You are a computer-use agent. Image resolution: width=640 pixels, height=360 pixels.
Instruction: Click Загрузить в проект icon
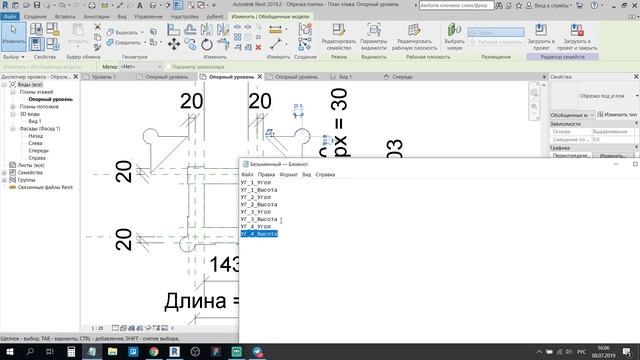(541, 37)
